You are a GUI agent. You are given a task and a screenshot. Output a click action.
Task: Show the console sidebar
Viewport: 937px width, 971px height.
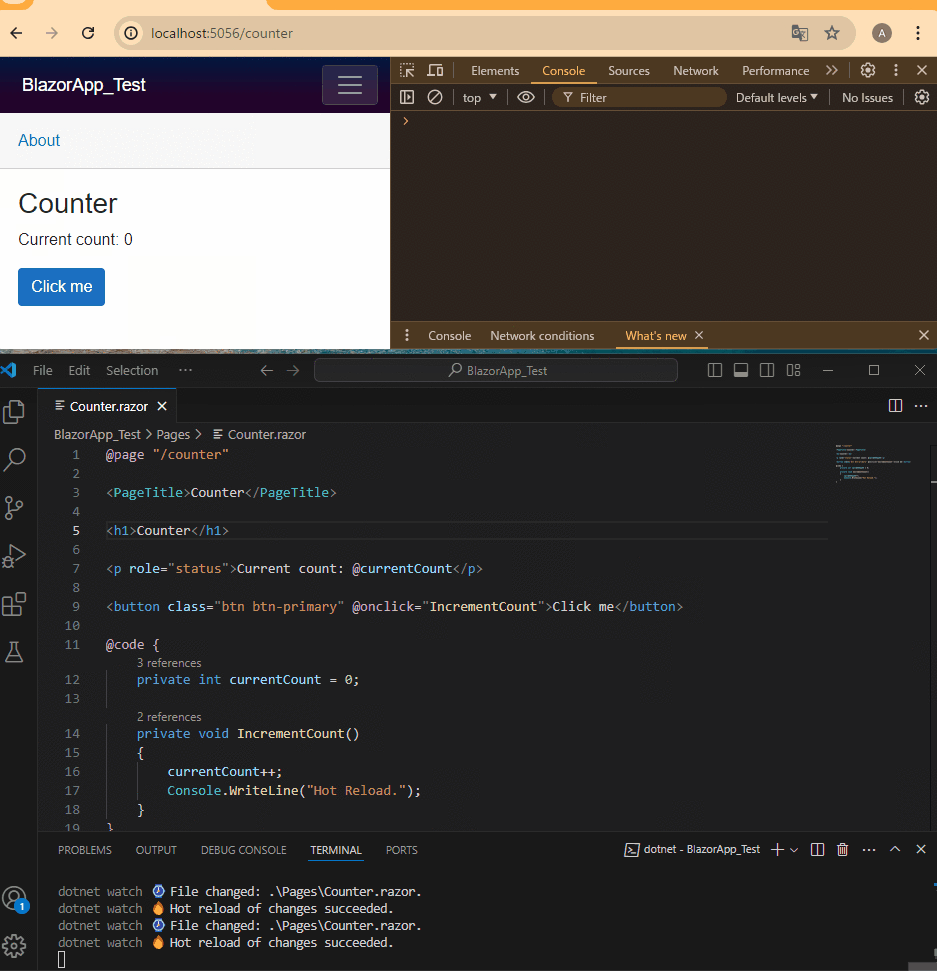407,97
